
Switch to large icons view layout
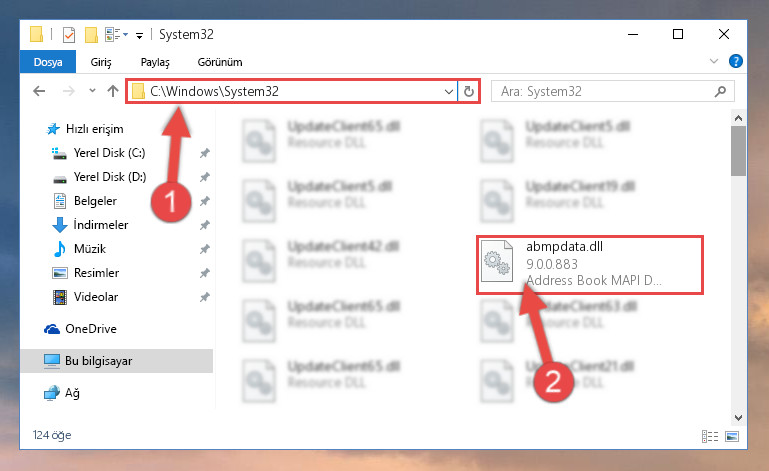click(732, 436)
